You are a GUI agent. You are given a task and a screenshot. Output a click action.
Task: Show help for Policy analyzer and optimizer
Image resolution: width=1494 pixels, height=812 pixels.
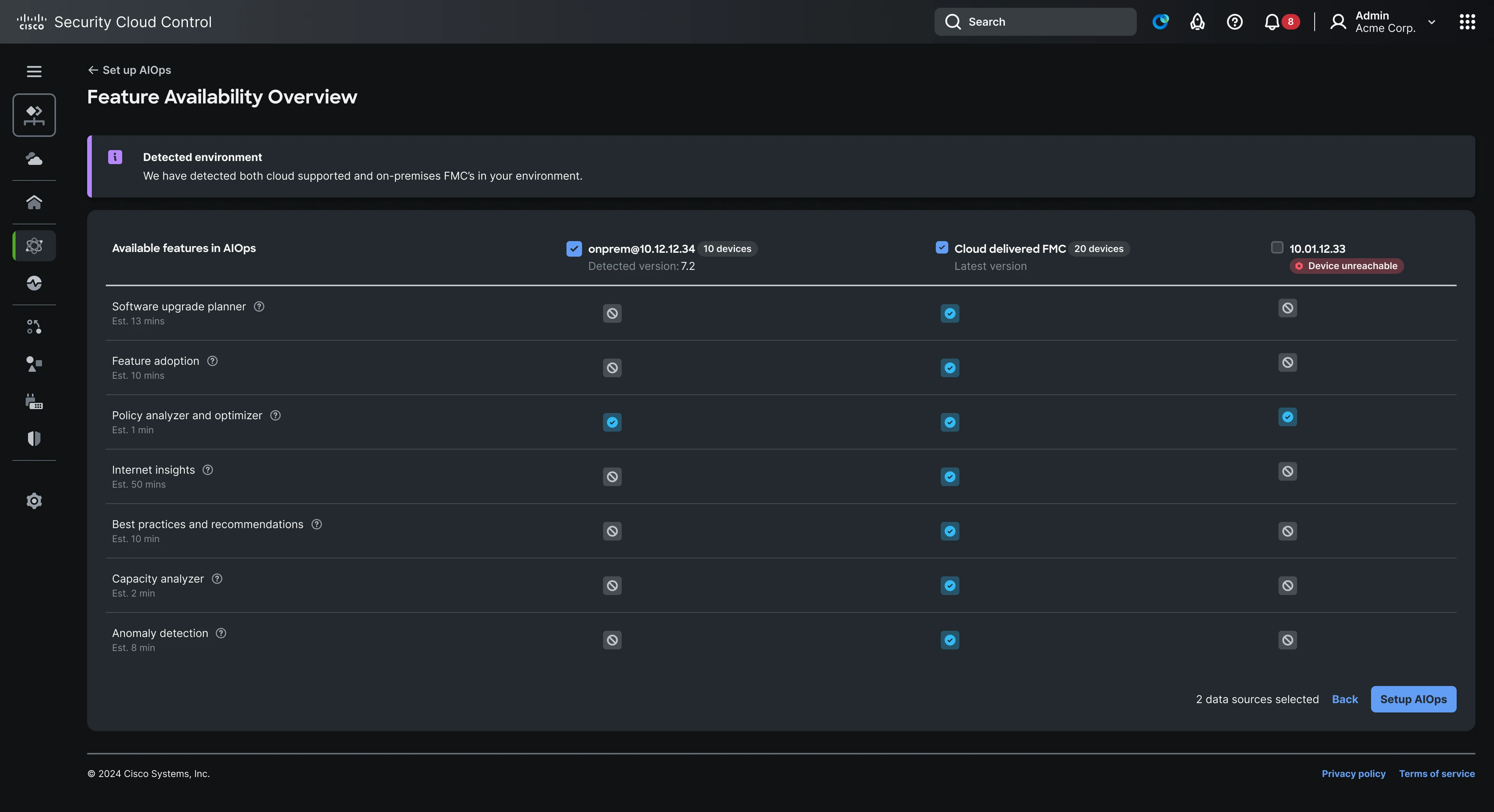point(275,416)
